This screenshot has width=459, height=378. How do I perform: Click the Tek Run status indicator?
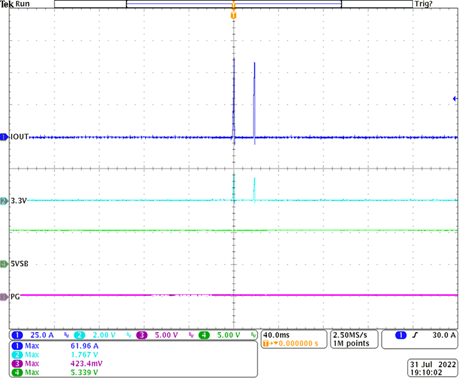coord(15,4)
